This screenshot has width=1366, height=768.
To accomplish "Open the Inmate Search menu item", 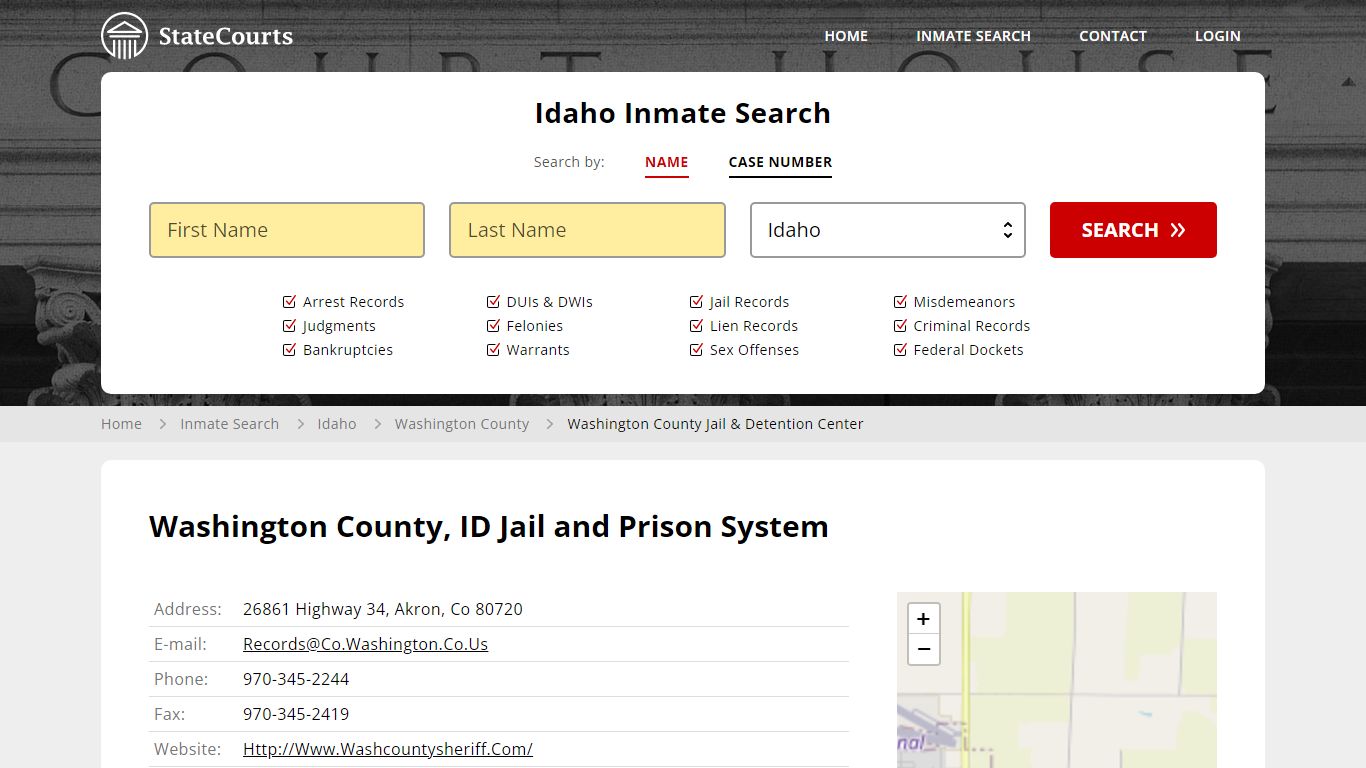I will [973, 36].
